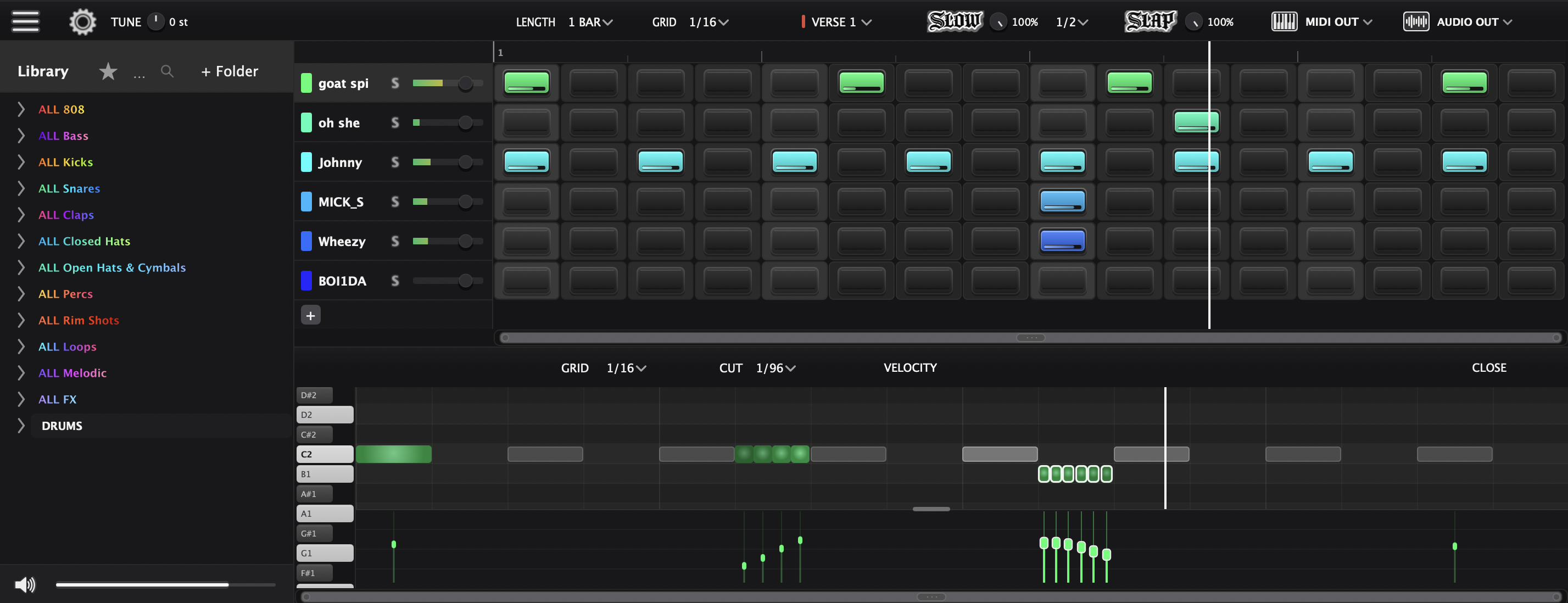Click the TUNE knob

[156, 21]
